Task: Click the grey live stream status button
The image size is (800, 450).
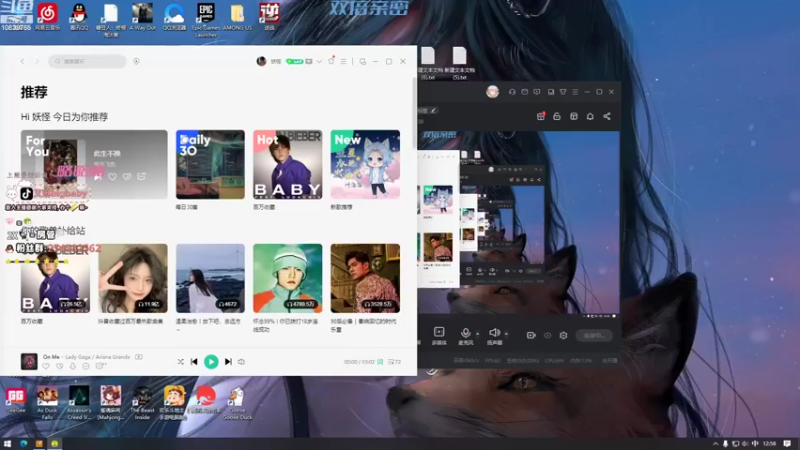Action: coord(594,335)
